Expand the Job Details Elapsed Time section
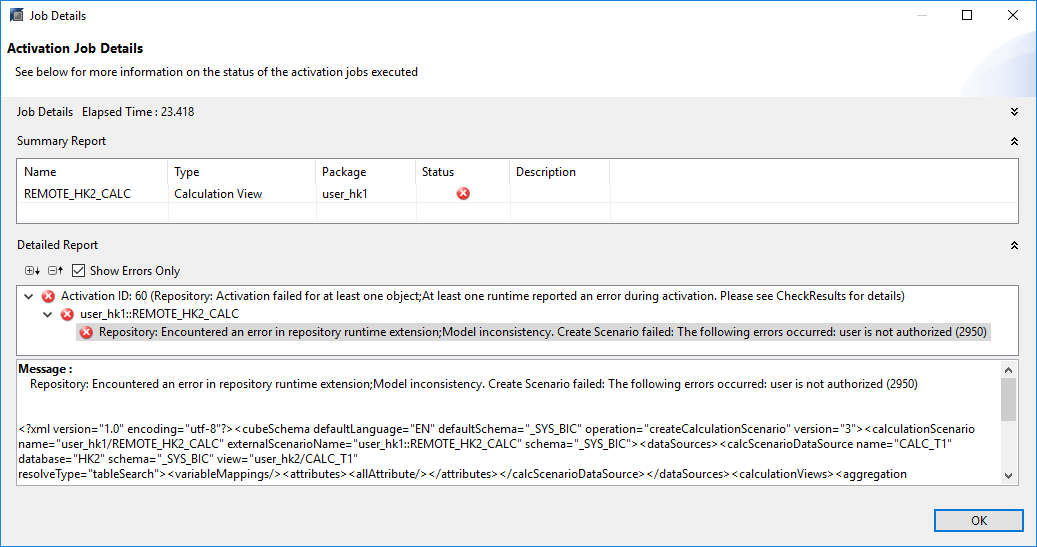Viewport: 1037px width, 547px height. click(1014, 112)
